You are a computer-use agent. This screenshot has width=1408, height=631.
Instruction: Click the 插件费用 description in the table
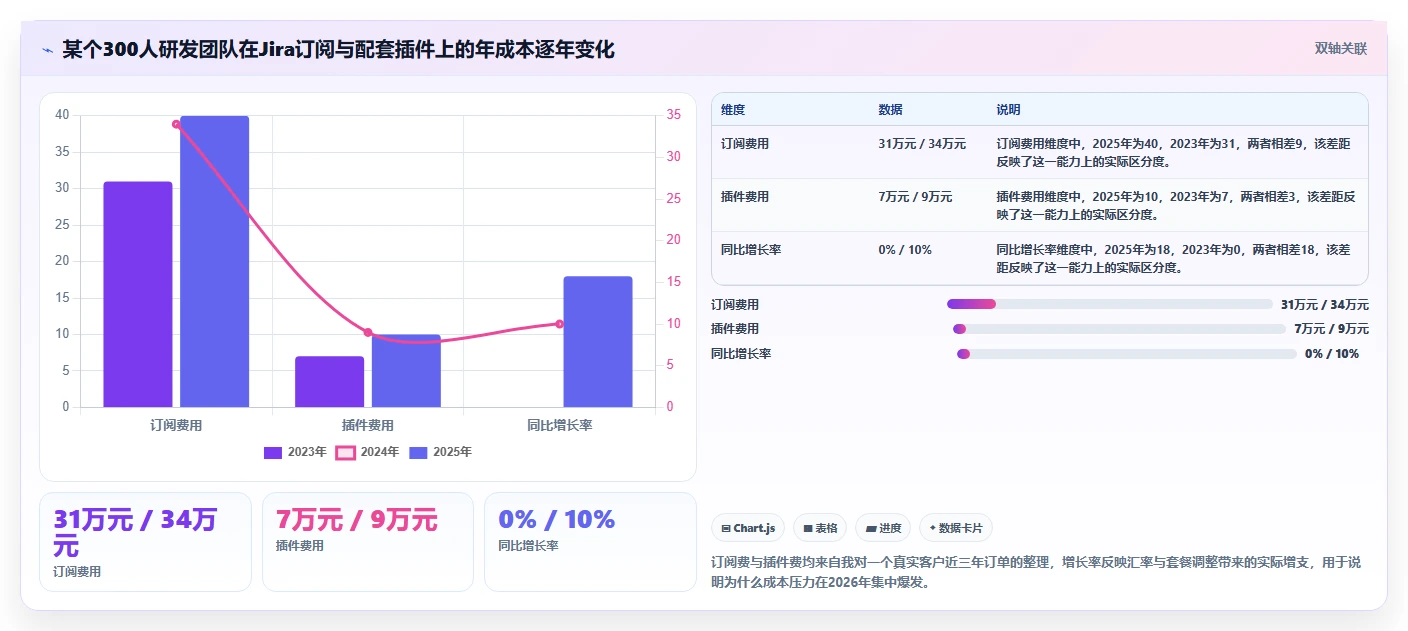(1176, 205)
